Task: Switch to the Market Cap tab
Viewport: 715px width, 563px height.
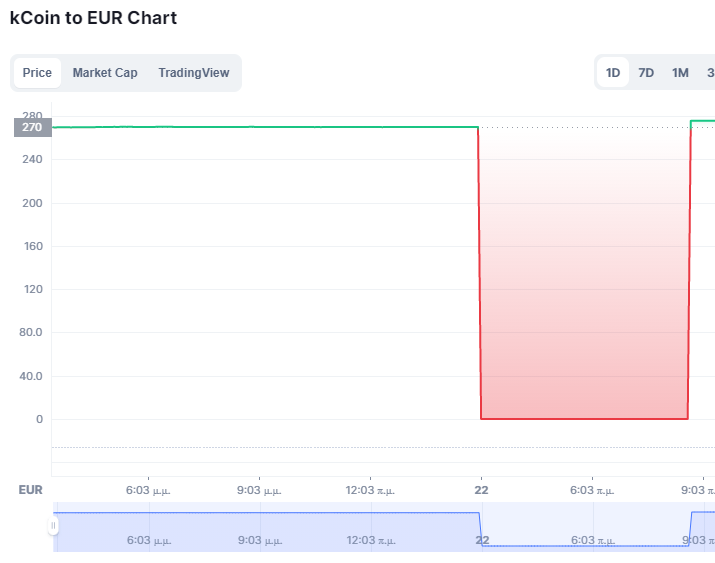Action: (105, 73)
